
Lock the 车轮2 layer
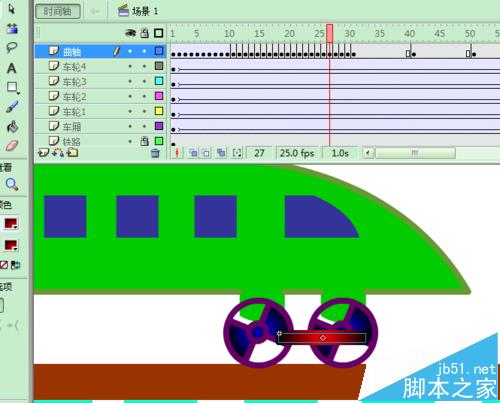point(144,96)
